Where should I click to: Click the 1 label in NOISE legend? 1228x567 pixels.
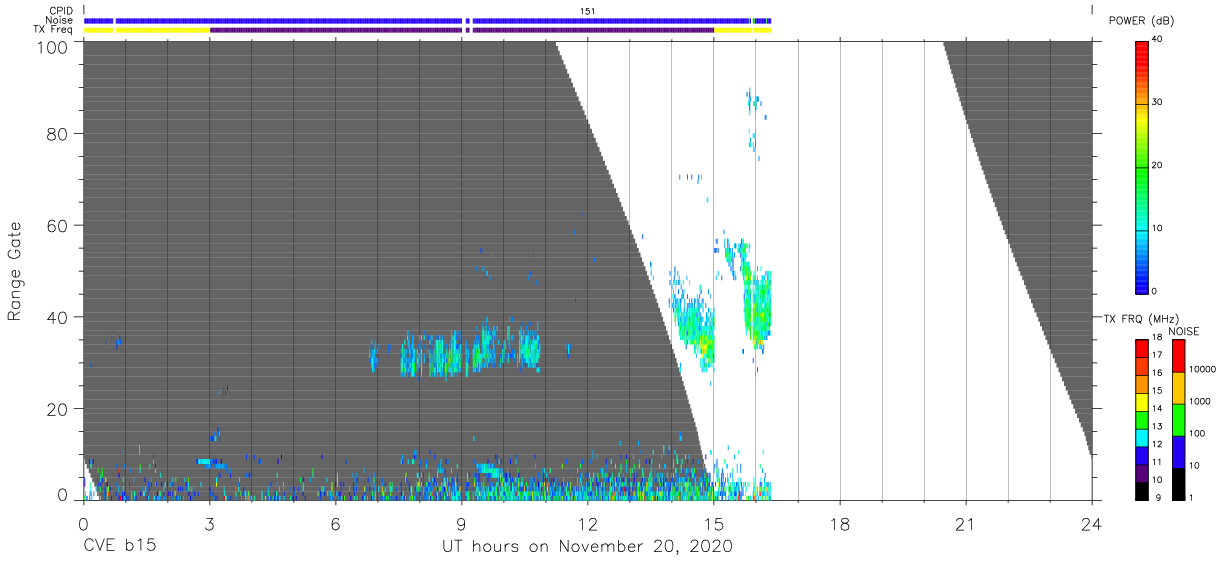click(1193, 497)
